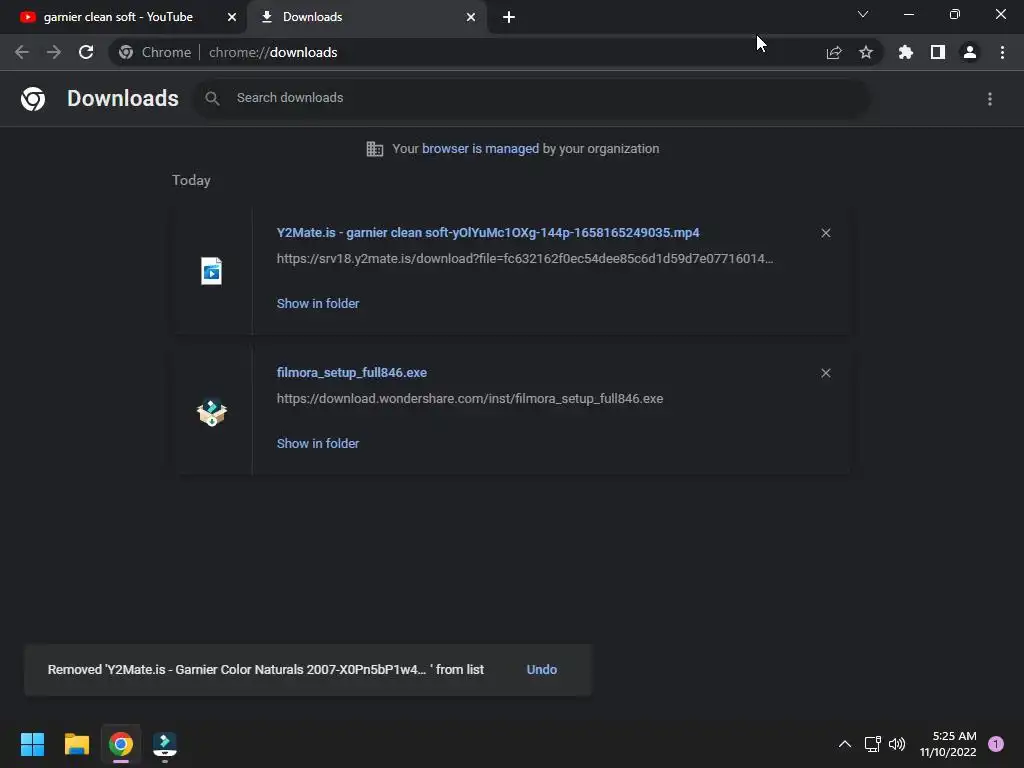The image size is (1024, 768).
Task: Remove the Y2Mate mp4 download from list
Action: [825, 233]
